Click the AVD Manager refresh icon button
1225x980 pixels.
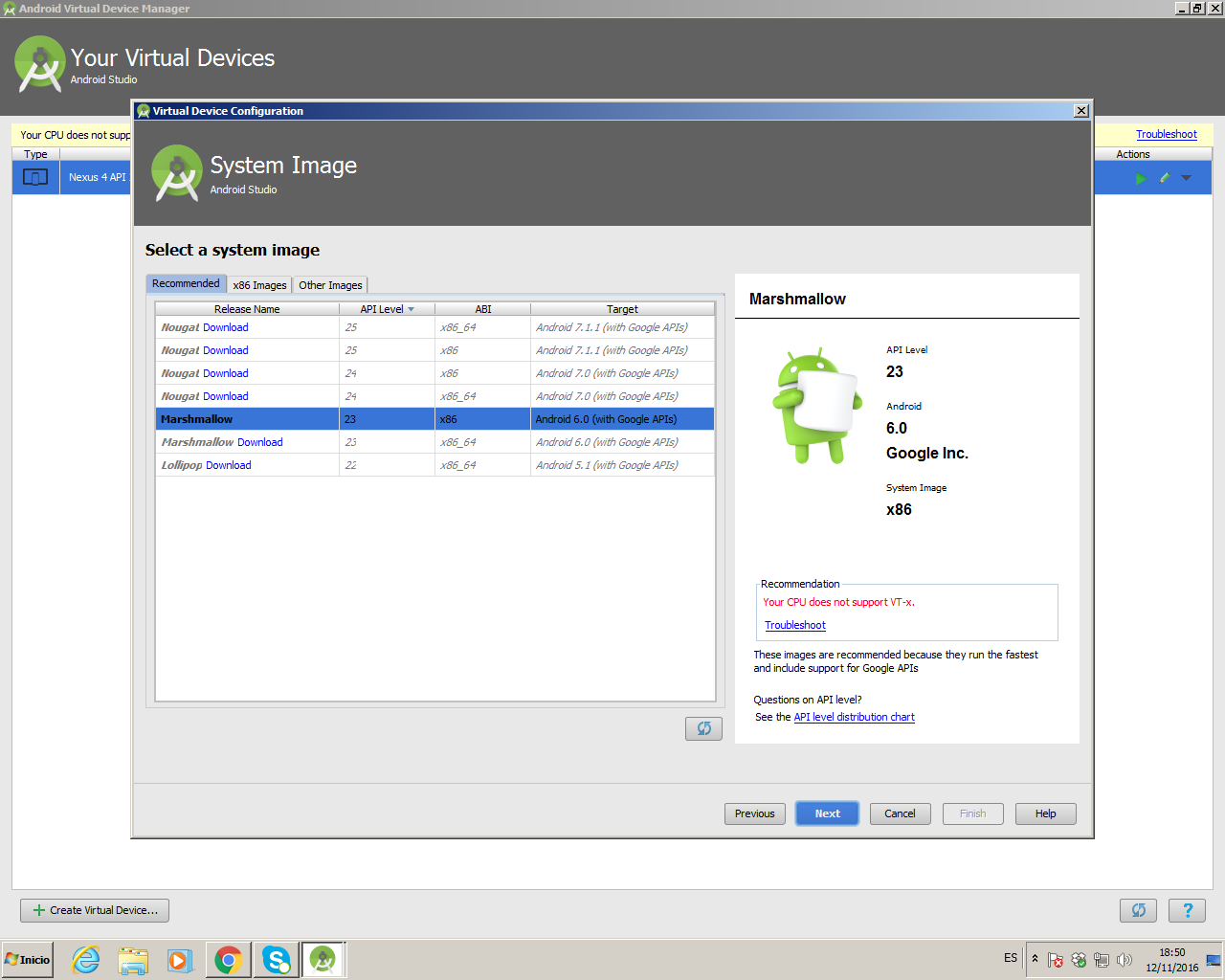(1138, 910)
